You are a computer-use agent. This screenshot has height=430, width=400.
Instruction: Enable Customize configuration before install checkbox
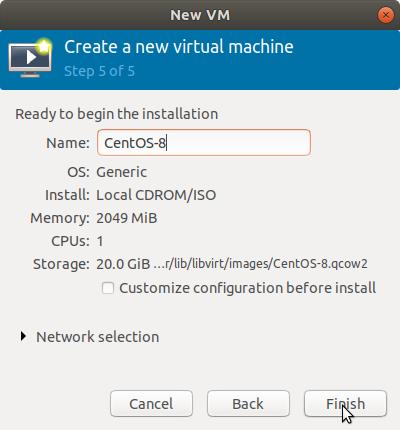pos(108,288)
